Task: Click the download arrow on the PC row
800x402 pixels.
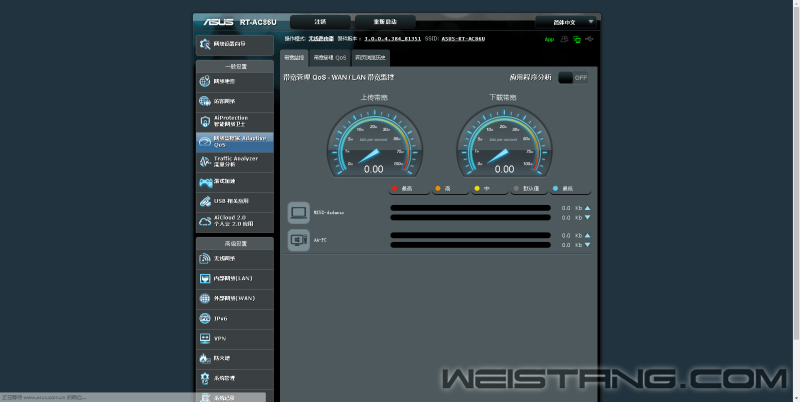Action: [587, 245]
